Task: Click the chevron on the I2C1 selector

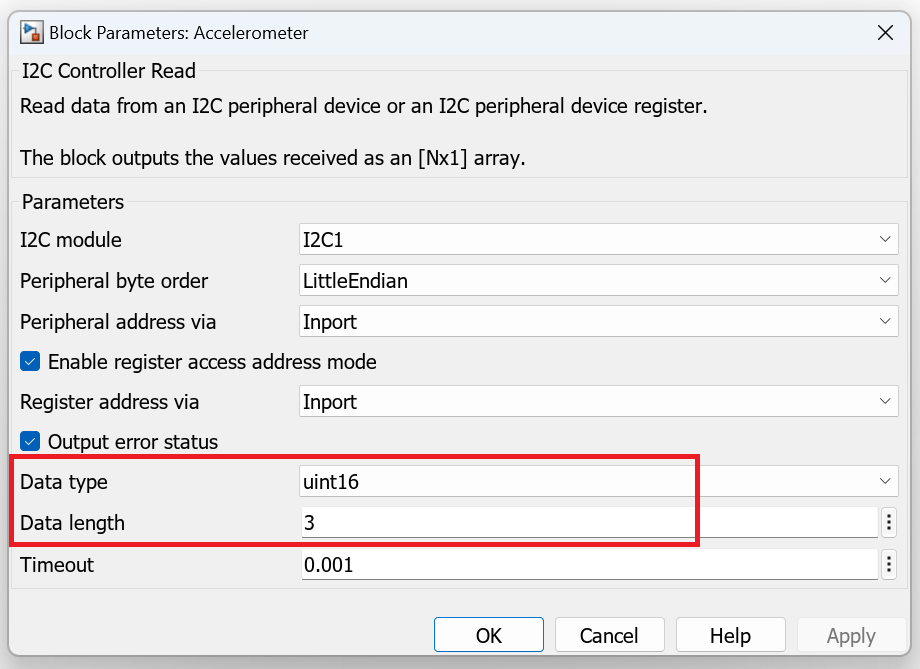Action: (885, 239)
